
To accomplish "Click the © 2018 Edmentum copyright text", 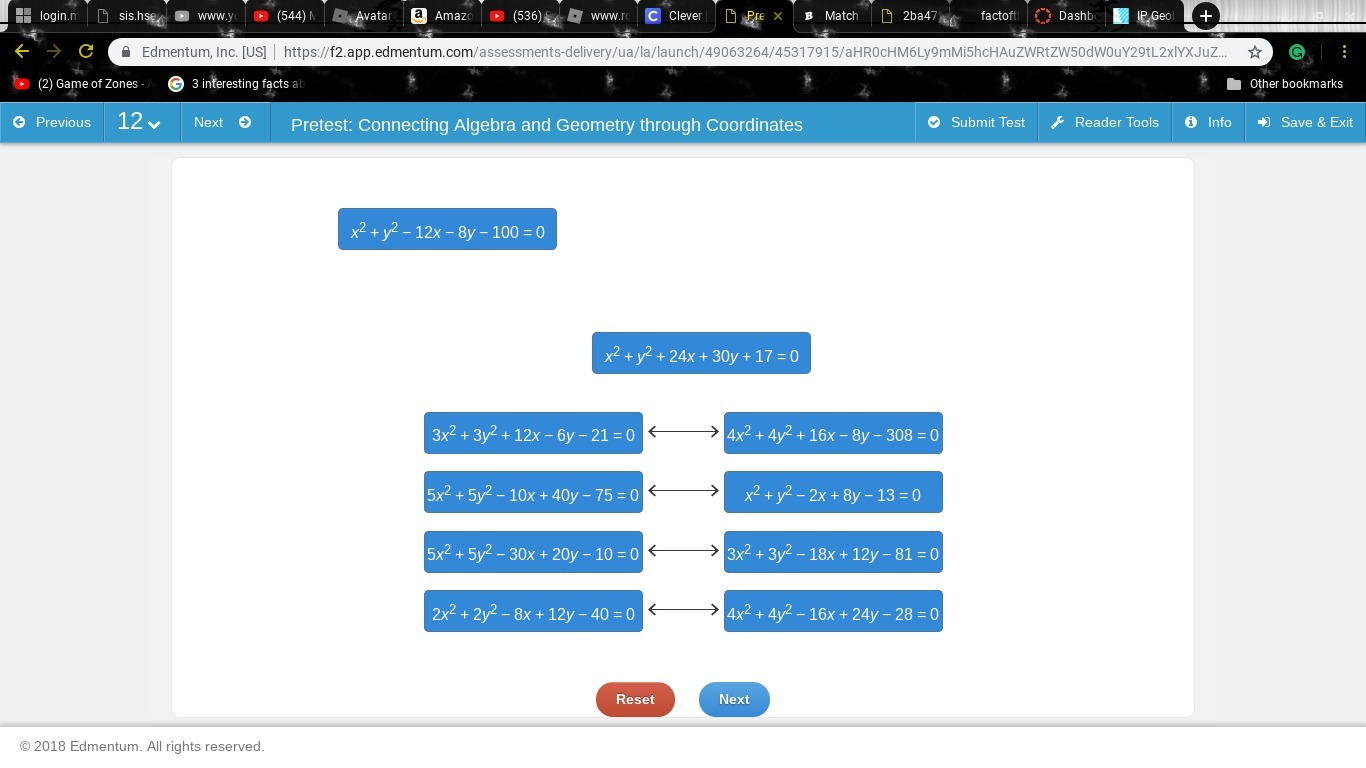I will pyautogui.click(x=142, y=746).
